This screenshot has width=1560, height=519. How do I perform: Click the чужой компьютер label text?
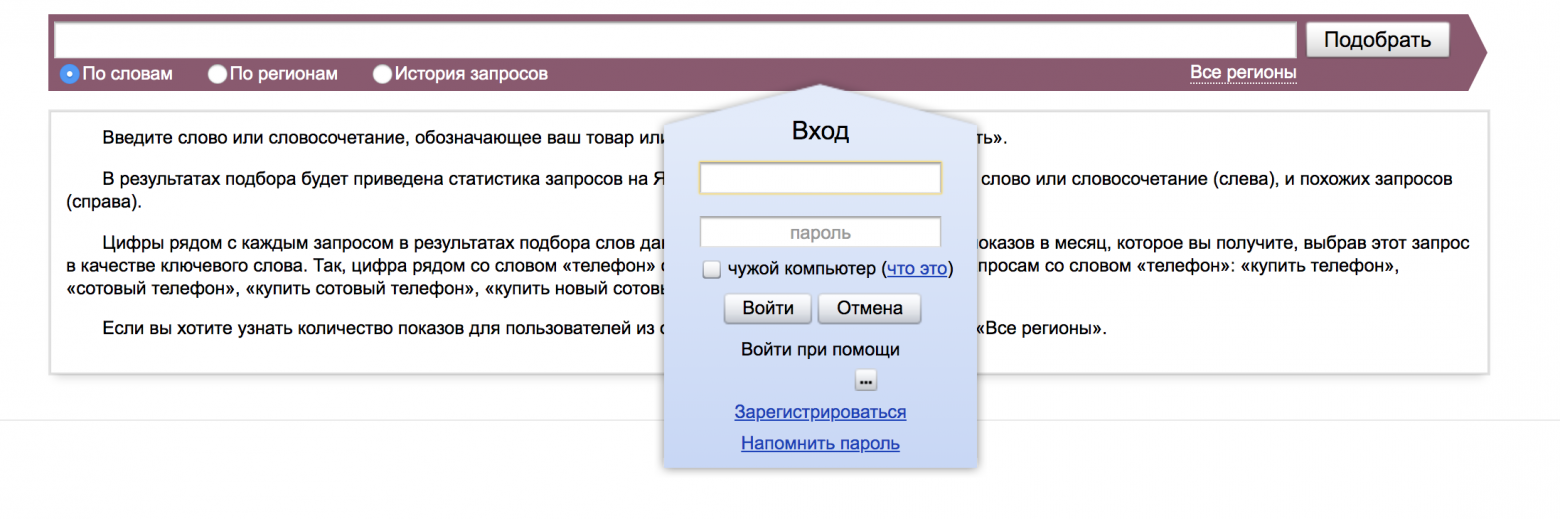point(802,269)
